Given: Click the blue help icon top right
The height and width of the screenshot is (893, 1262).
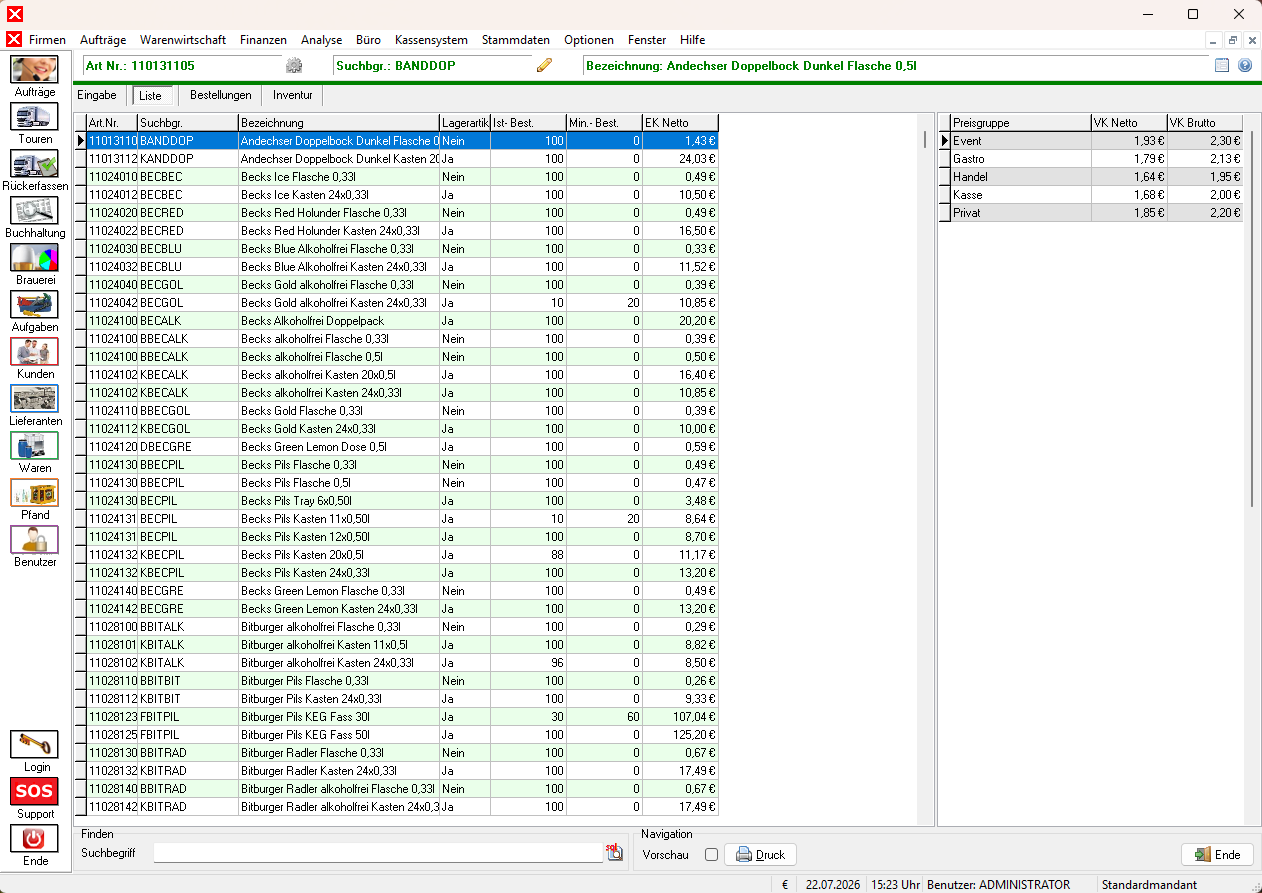Looking at the screenshot, I should click(x=1245, y=65).
